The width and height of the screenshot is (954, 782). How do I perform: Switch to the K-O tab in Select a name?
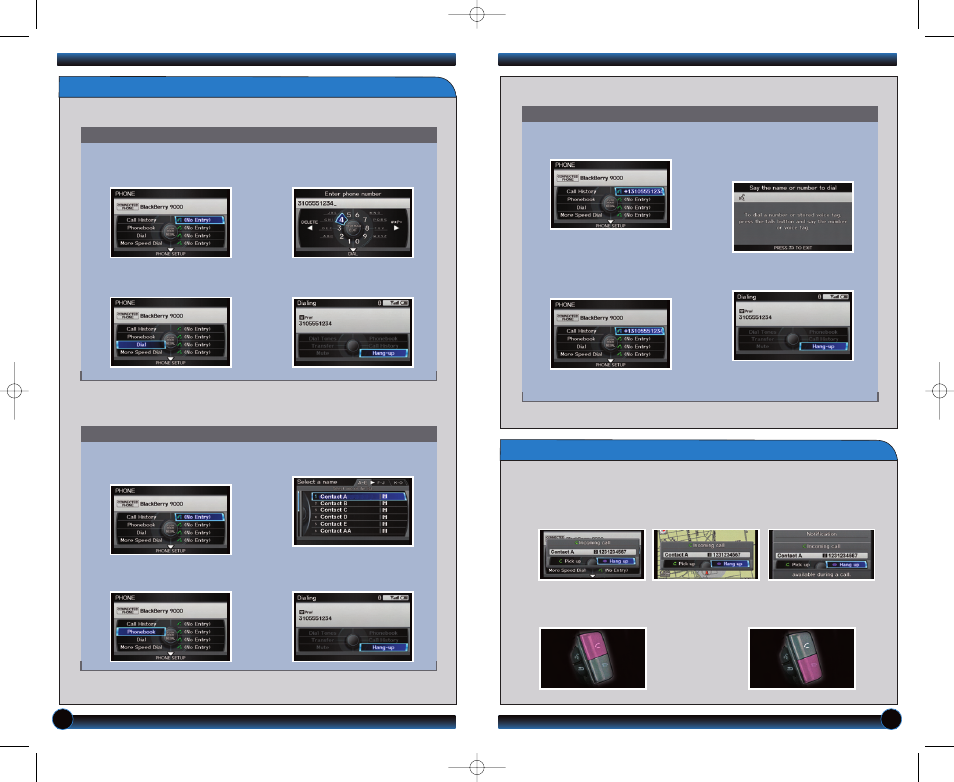(x=398, y=483)
